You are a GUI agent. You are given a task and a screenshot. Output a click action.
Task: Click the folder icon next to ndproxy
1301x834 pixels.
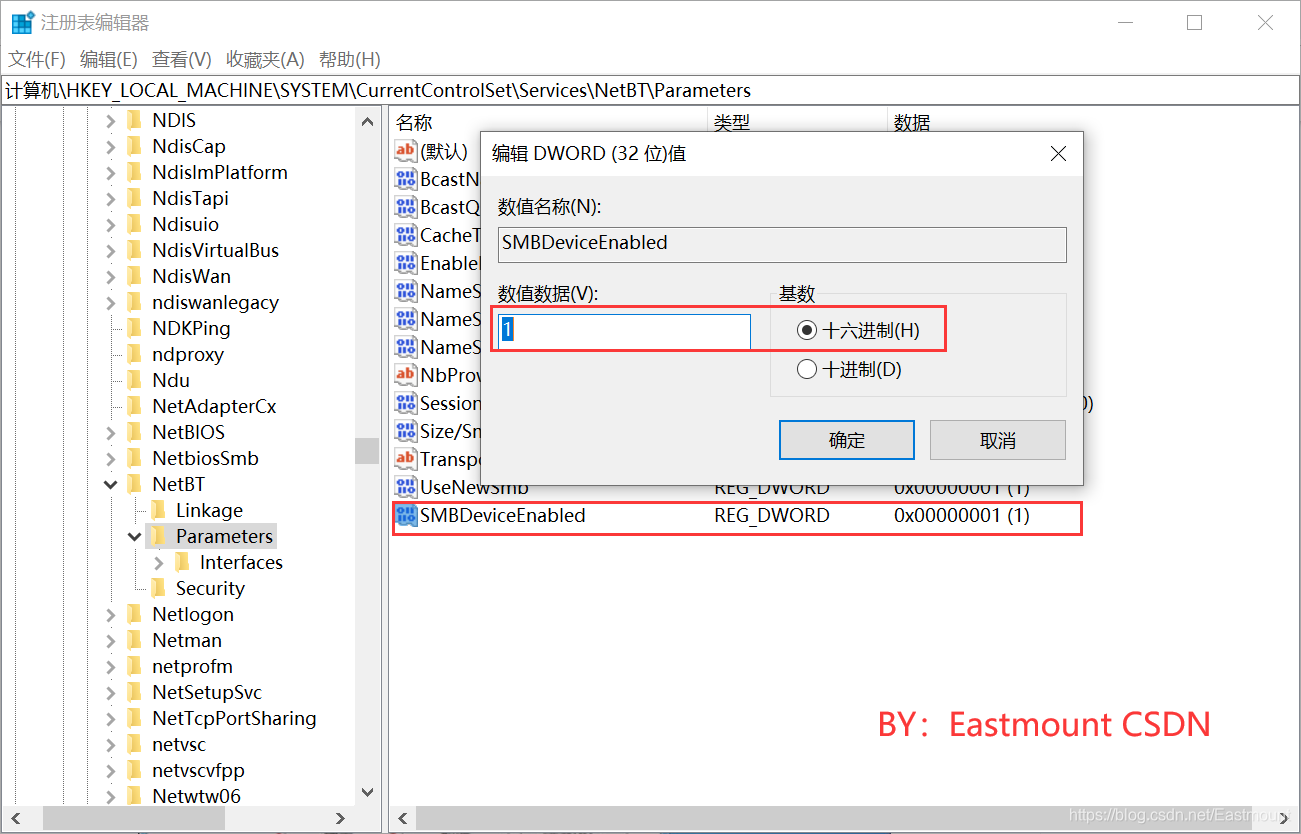(135, 354)
